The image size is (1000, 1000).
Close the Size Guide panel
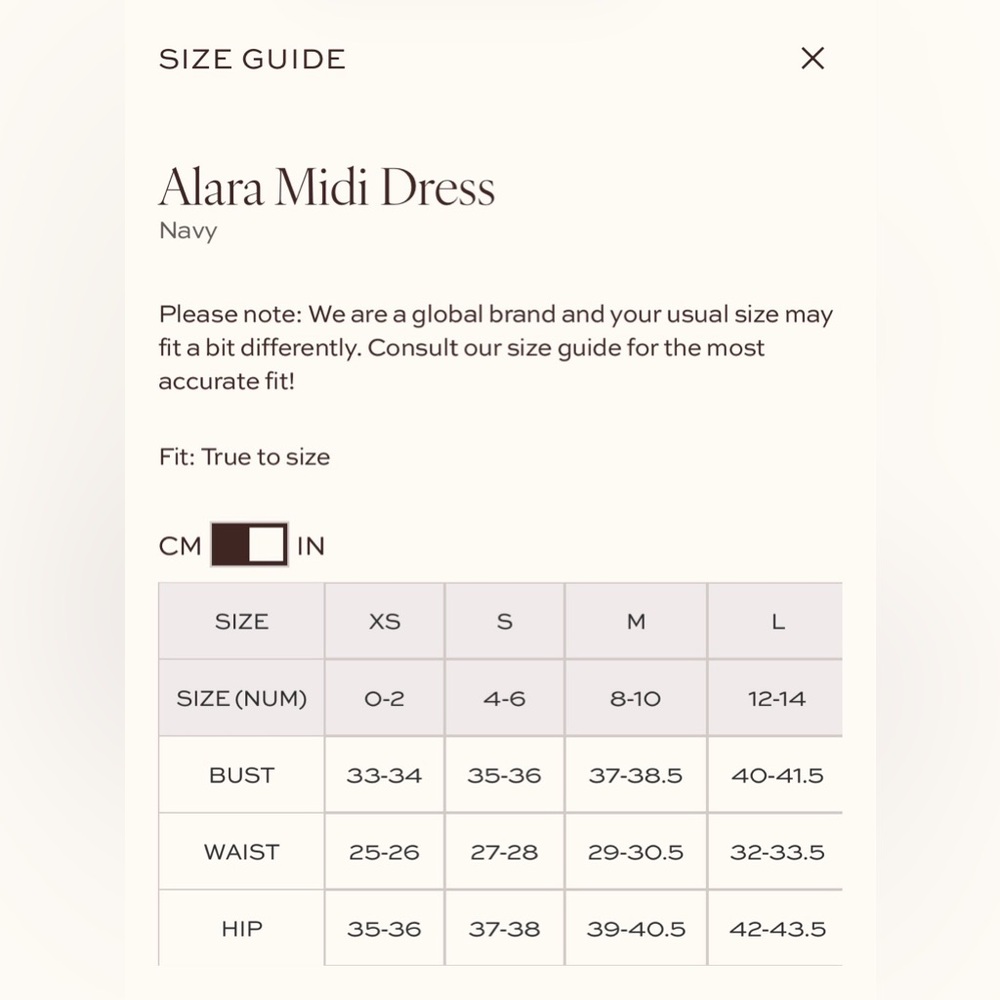(x=813, y=58)
